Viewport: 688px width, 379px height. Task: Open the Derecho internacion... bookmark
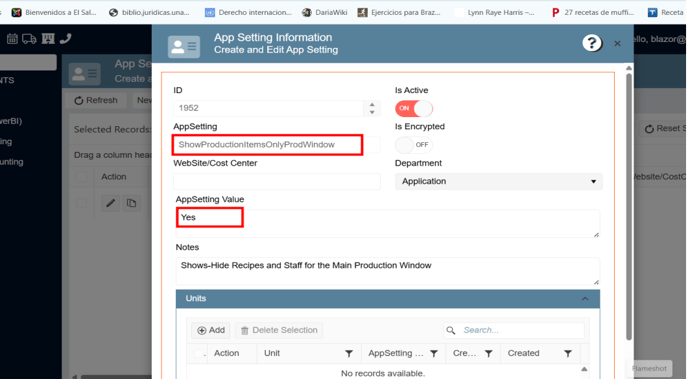(248, 13)
